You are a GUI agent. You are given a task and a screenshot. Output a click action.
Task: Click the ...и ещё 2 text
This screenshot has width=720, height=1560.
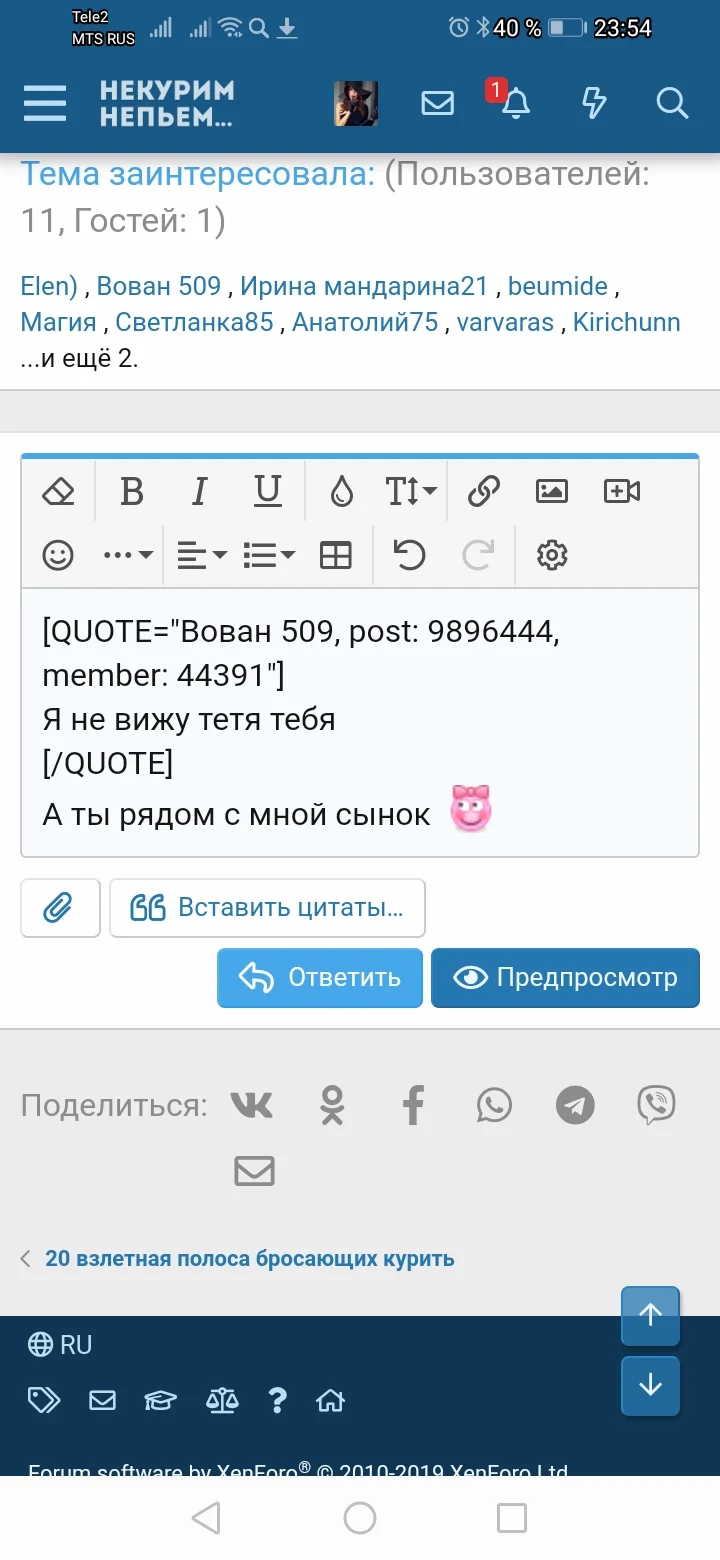pyautogui.click(x=79, y=359)
